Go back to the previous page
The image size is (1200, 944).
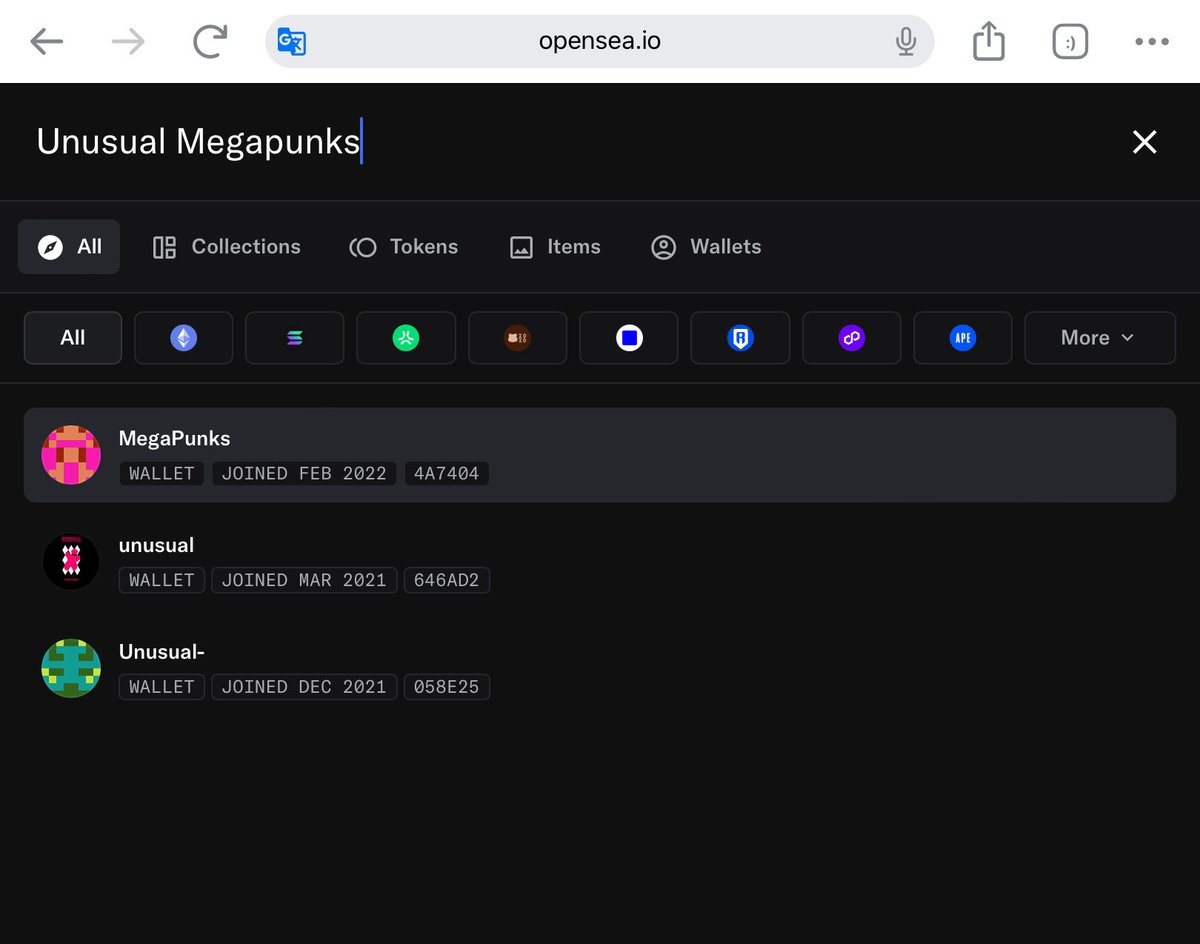47,41
